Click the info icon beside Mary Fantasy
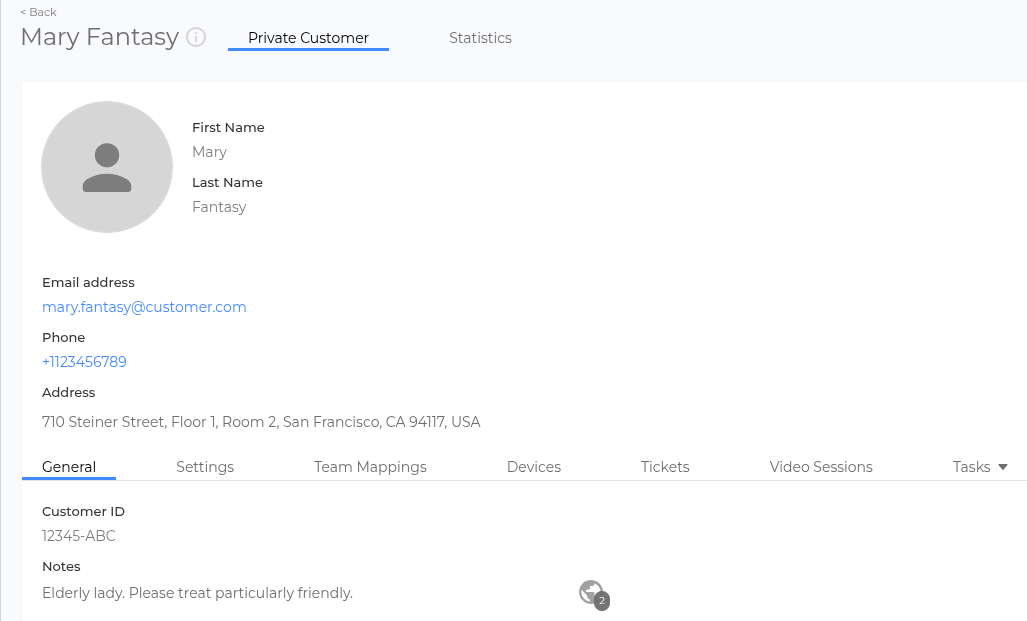Image resolution: width=1027 pixels, height=621 pixels. pos(197,38)
